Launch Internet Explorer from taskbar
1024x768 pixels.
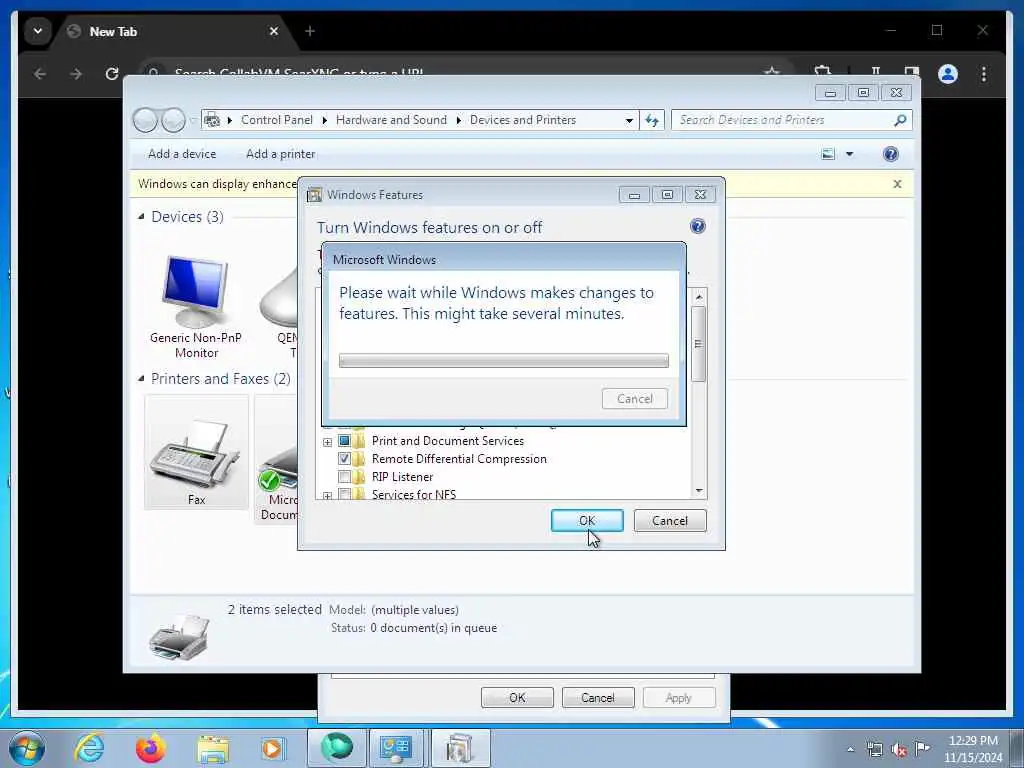click(89, 748)
